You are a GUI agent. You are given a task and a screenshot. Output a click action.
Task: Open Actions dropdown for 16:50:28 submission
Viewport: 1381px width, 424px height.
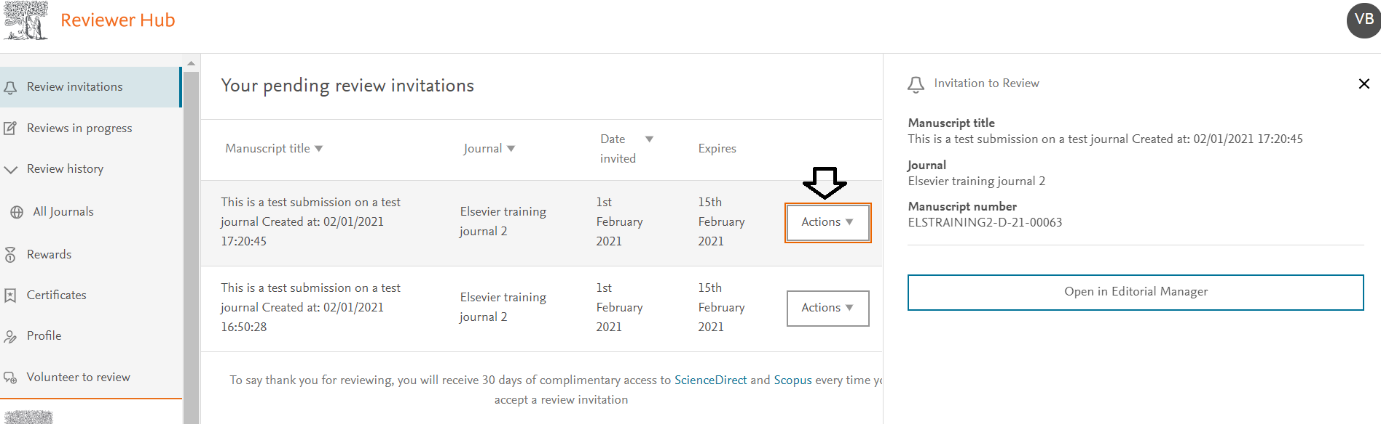828,308
